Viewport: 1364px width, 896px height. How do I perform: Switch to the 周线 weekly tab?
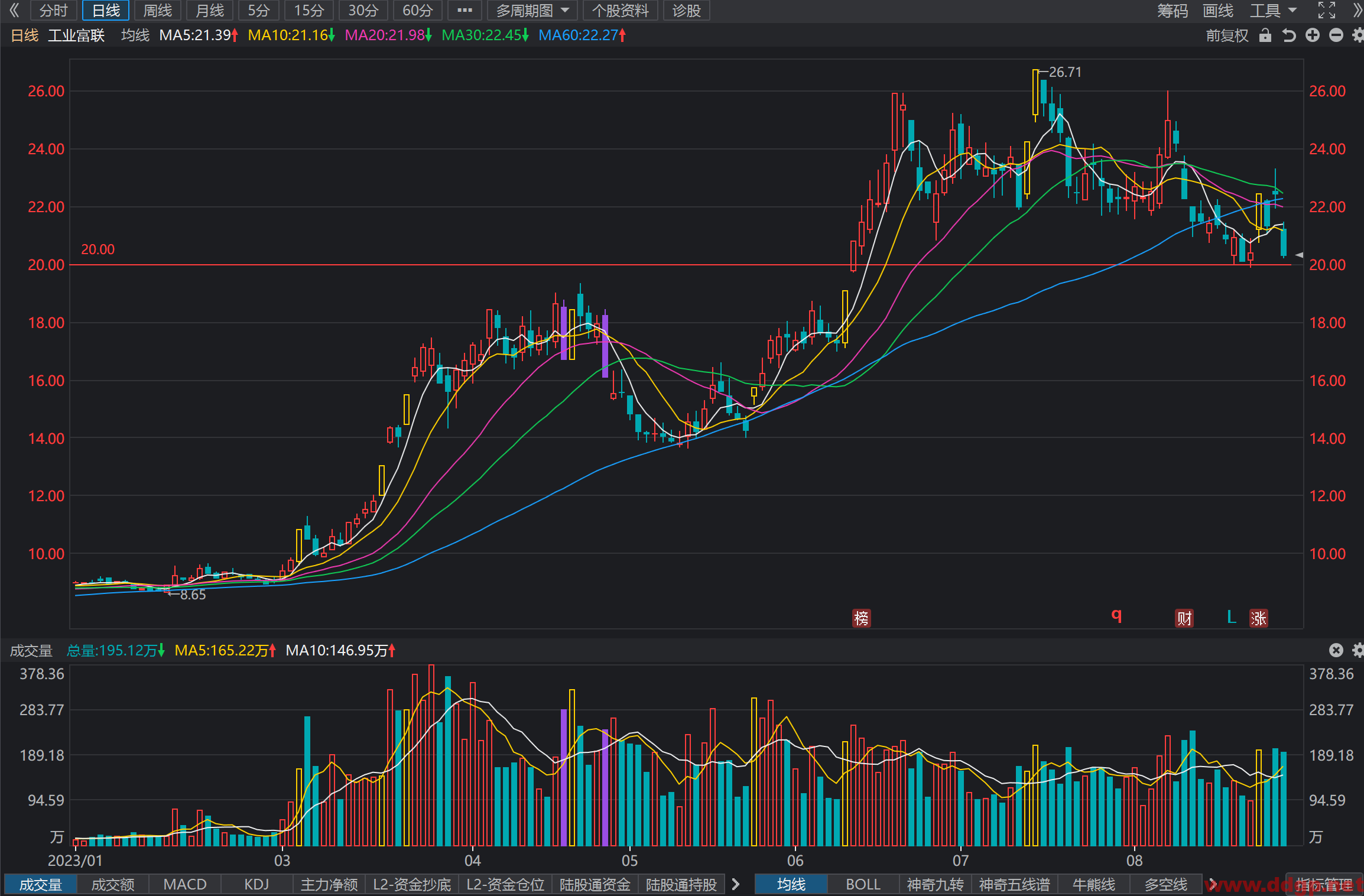[158, 11]
